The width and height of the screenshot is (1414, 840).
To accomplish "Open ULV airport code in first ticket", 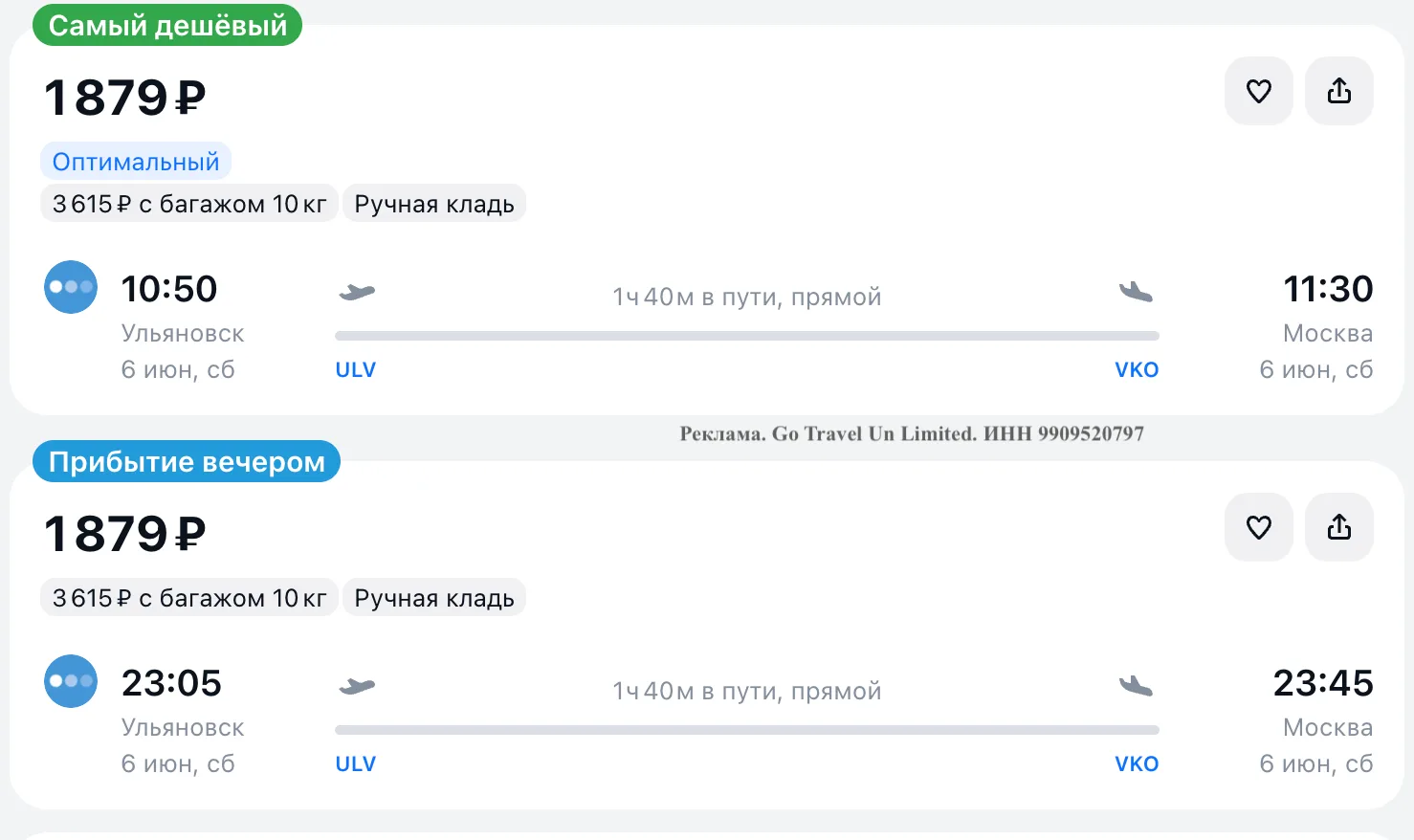I will 356,370.
